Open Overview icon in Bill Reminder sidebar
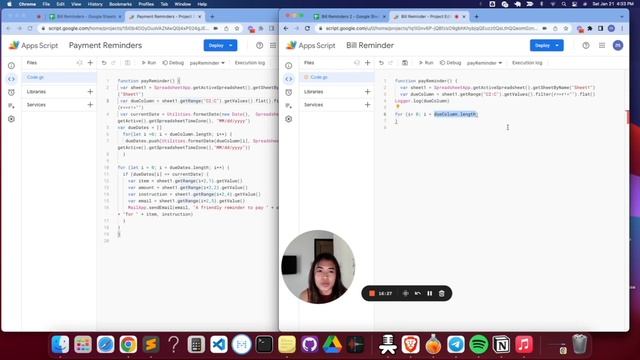The width and height of the screenshot is (640, 360). click(x=289, y=65)
